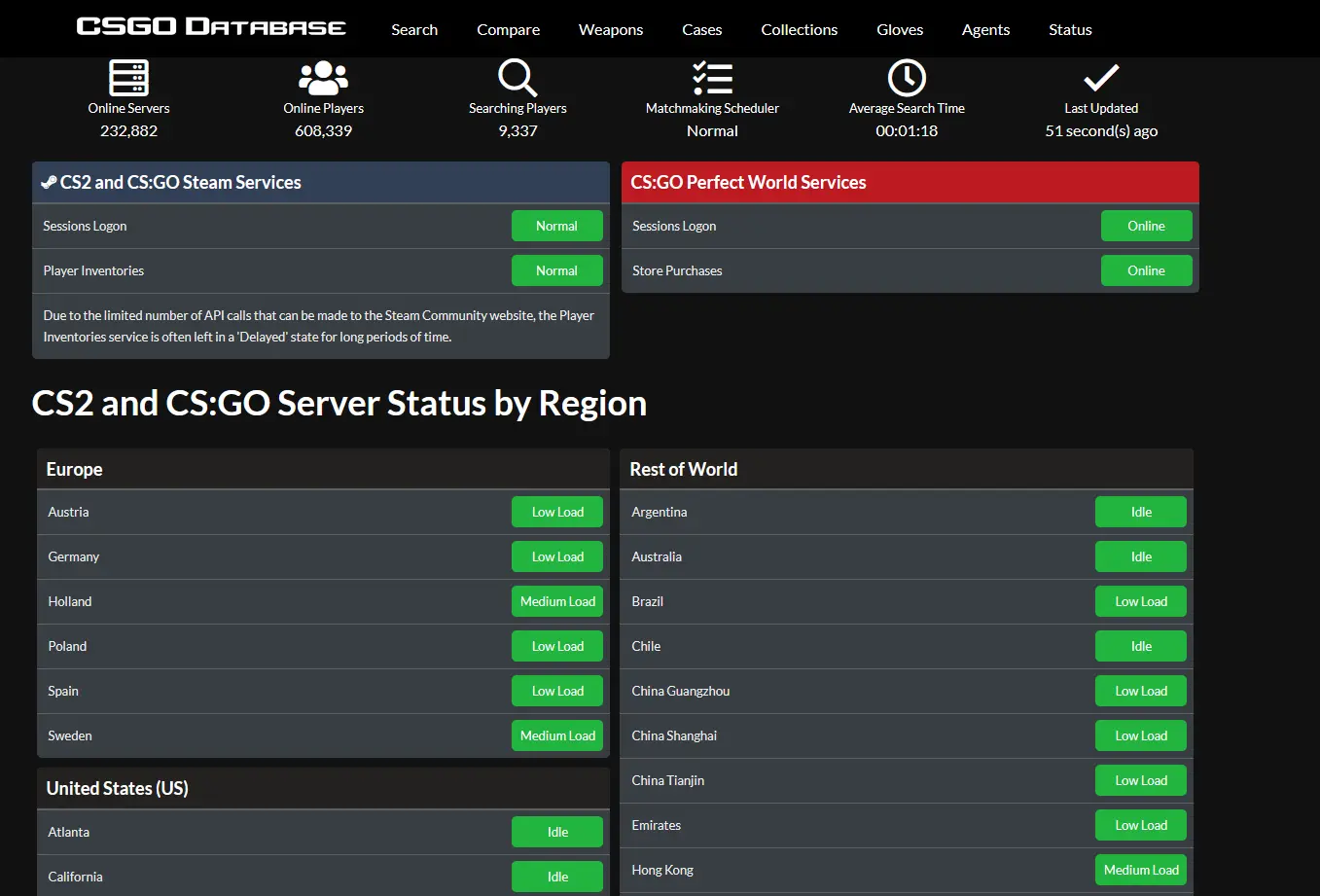
Task: Click the Steam logo in Steam Services header
Action: tap(49, 182)
